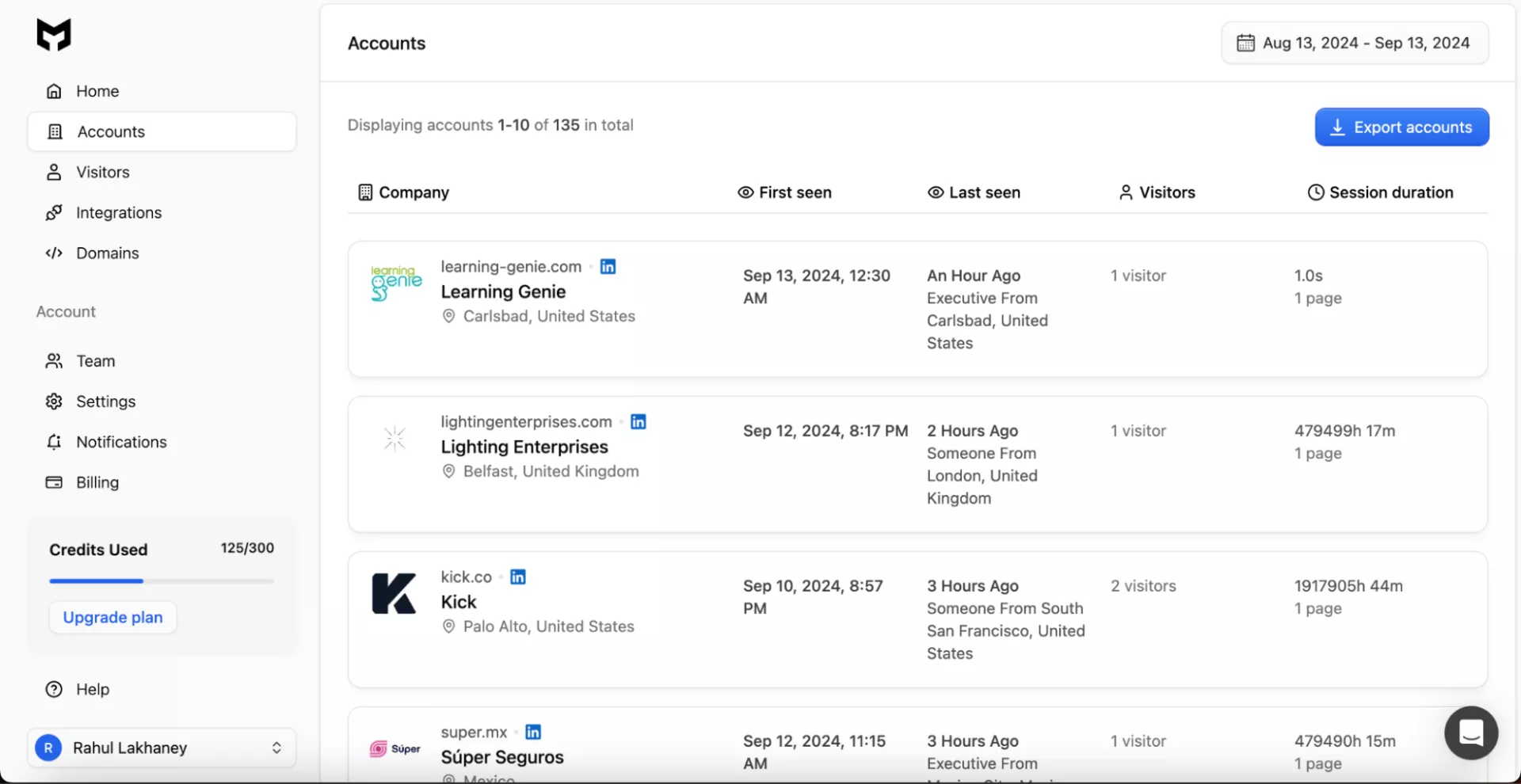Image resolution: width=1521 pixels, height=784 pixels.
Task: Open the Domains section
Action: 107,253
